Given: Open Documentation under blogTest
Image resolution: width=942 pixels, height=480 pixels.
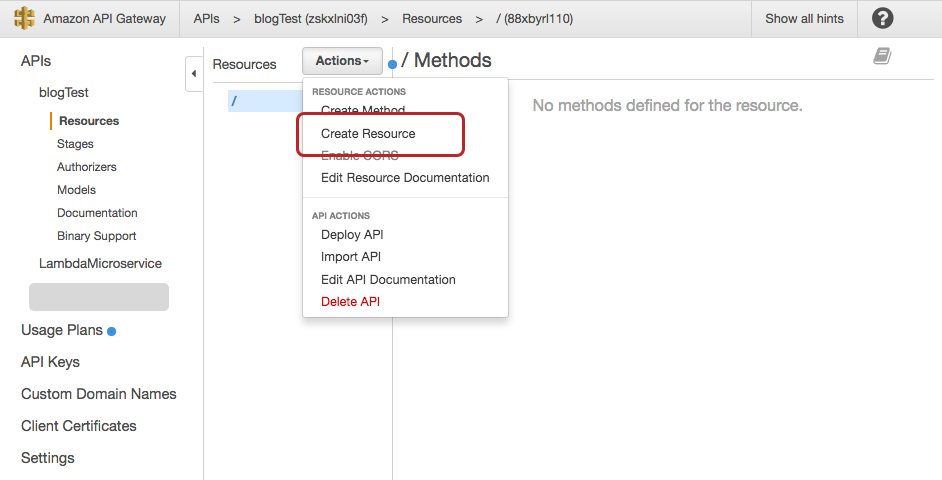Looking at the screenshot, I should (x=97, y=213).
